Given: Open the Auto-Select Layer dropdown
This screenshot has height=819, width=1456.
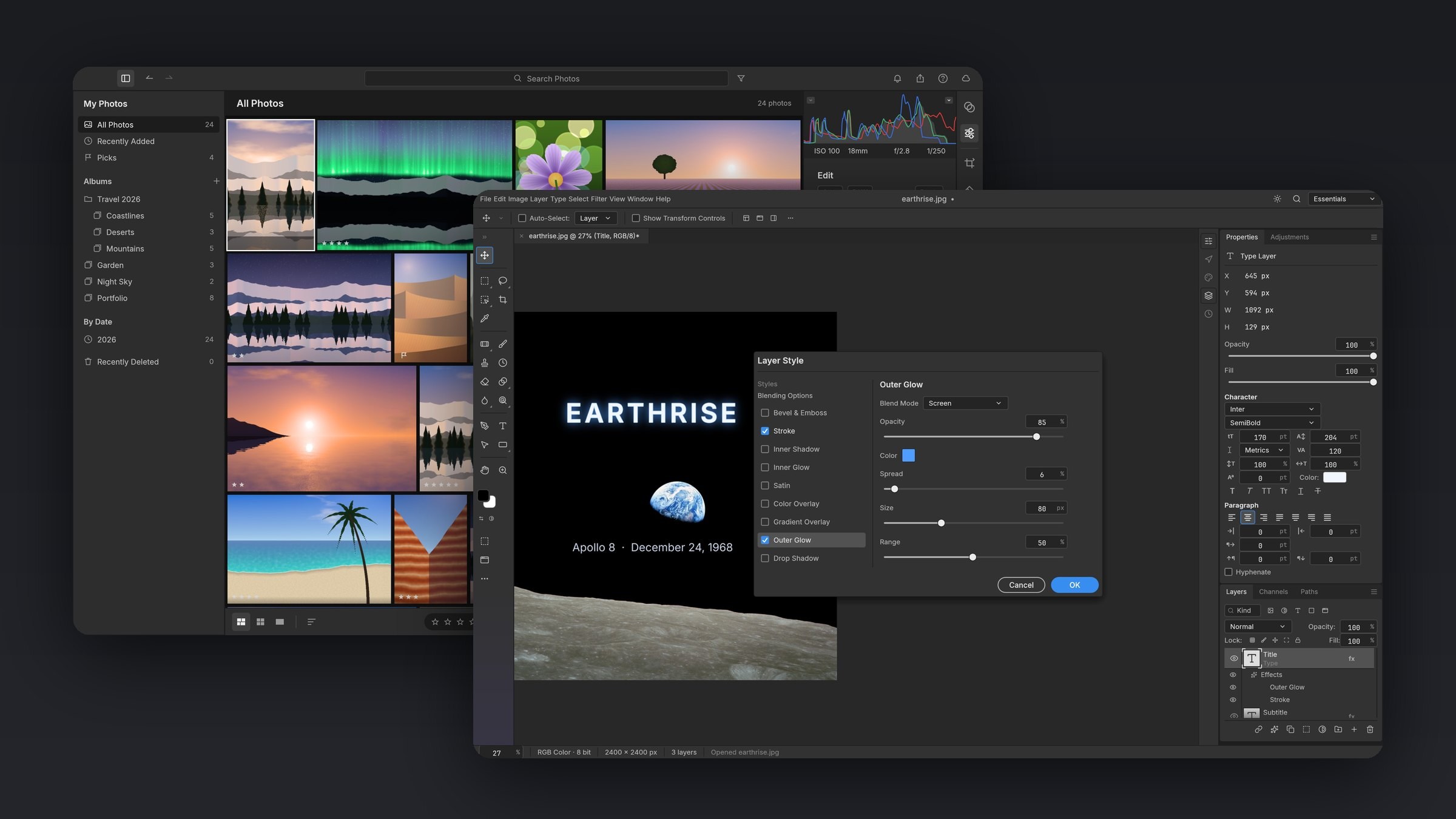Looking at the screenshot, I should coord(596,218).
